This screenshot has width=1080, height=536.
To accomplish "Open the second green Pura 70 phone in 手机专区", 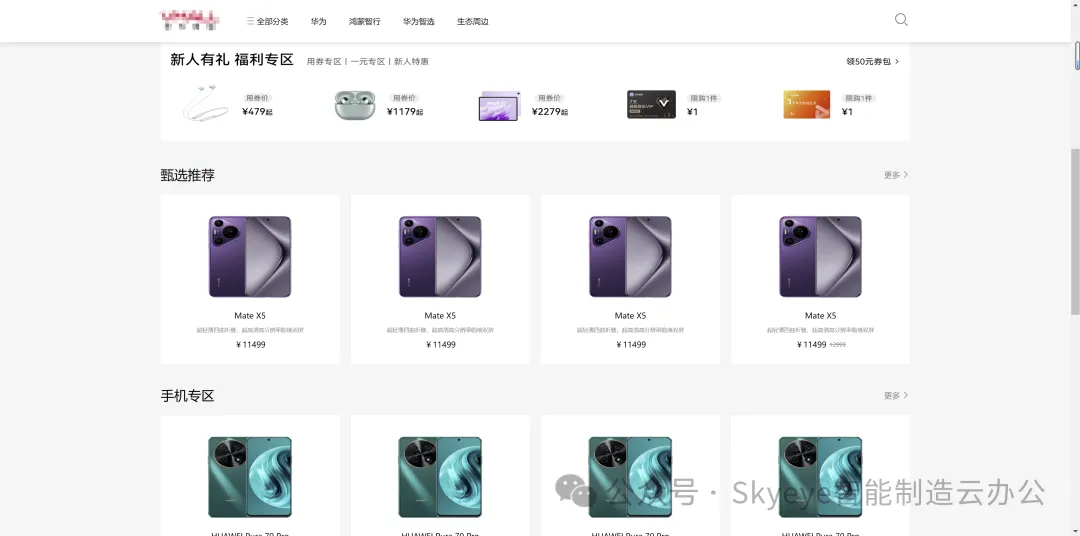I will pyautogui.click(x=440, y=475).
